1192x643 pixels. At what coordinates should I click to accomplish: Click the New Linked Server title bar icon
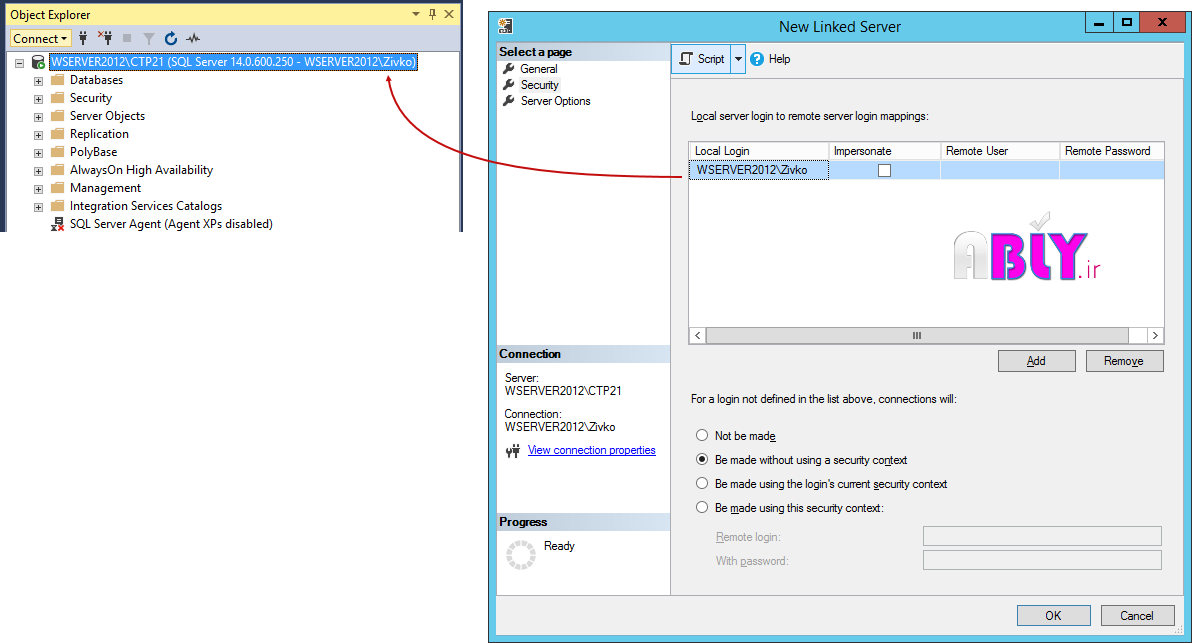(506, 26)
